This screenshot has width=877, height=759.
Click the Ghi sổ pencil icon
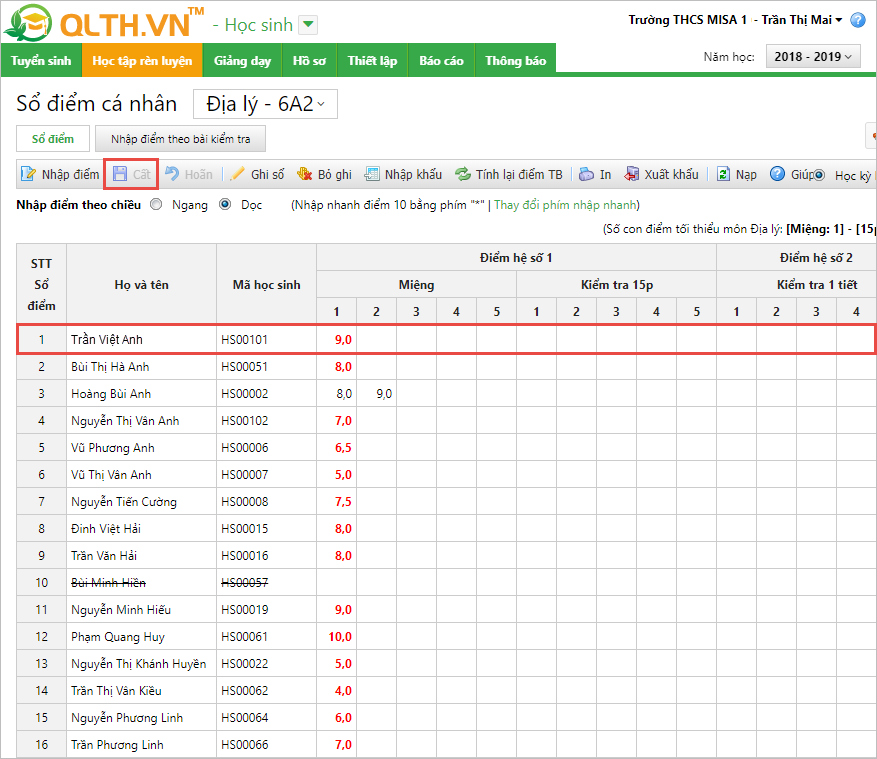(238, 174)
